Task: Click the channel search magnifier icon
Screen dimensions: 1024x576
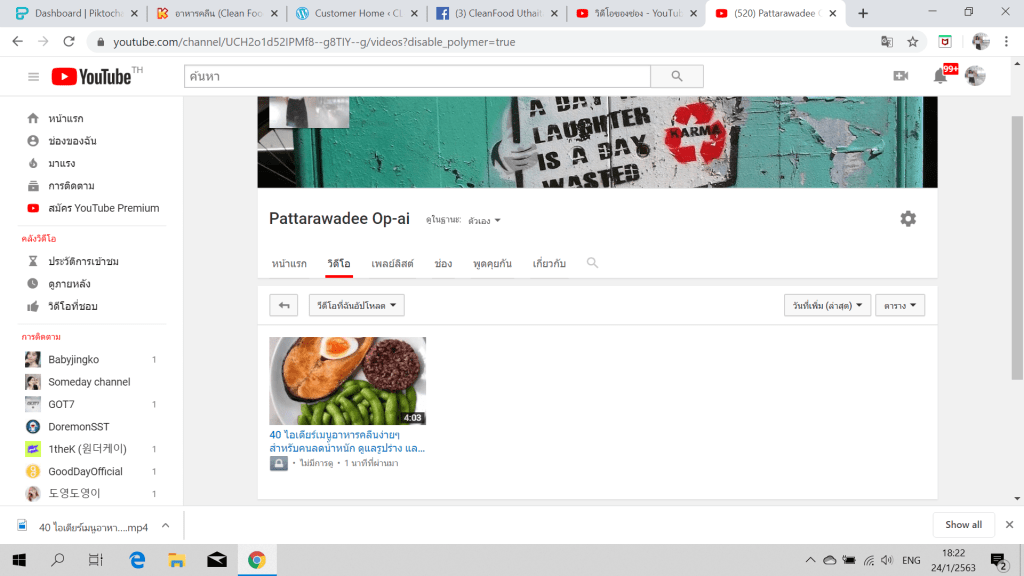Action: pyautogui.click(x=592, y=263)
